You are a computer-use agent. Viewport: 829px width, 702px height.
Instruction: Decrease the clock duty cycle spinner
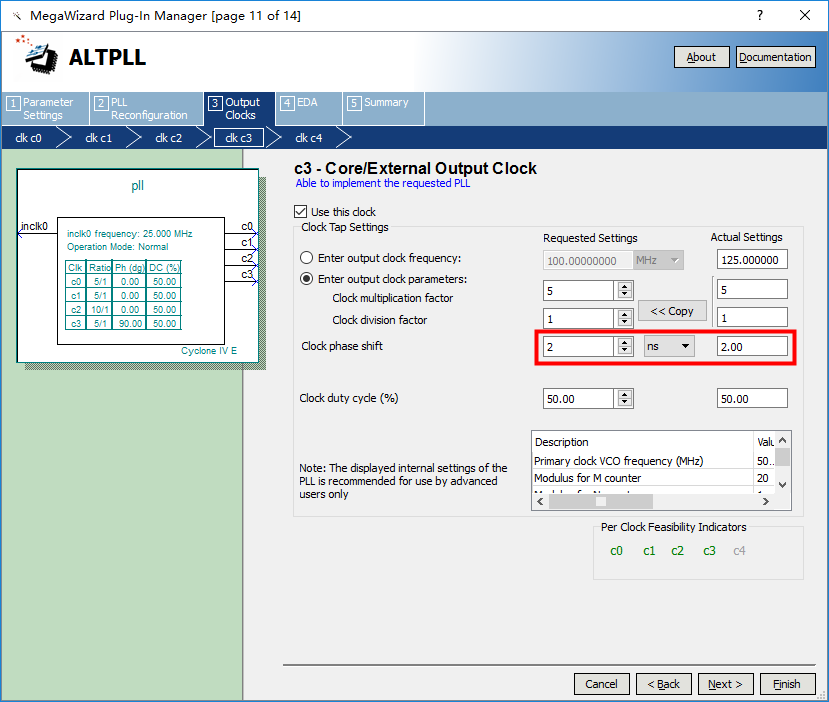(625, 403)
